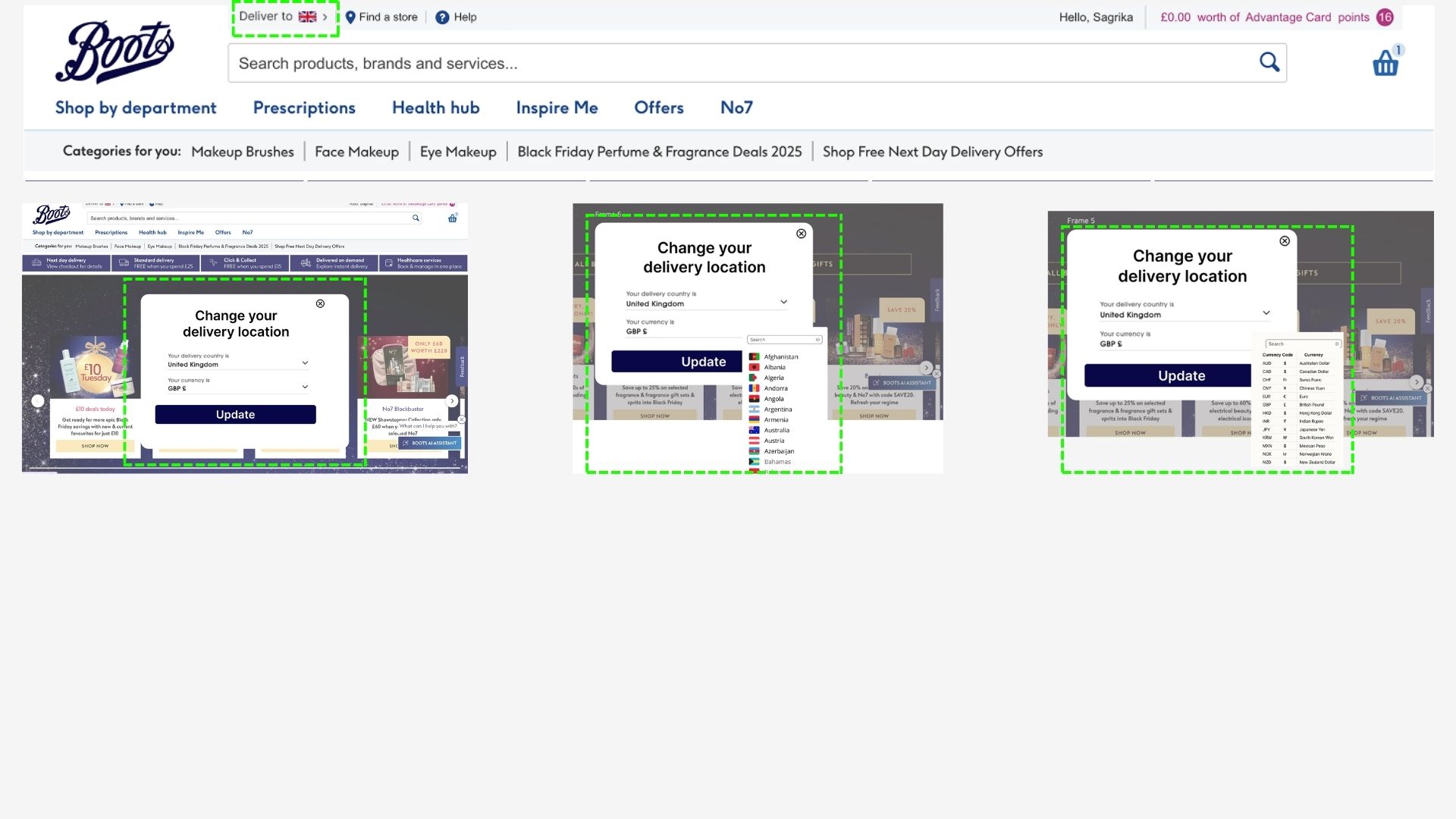Open the No7 menu

[736, 108]
